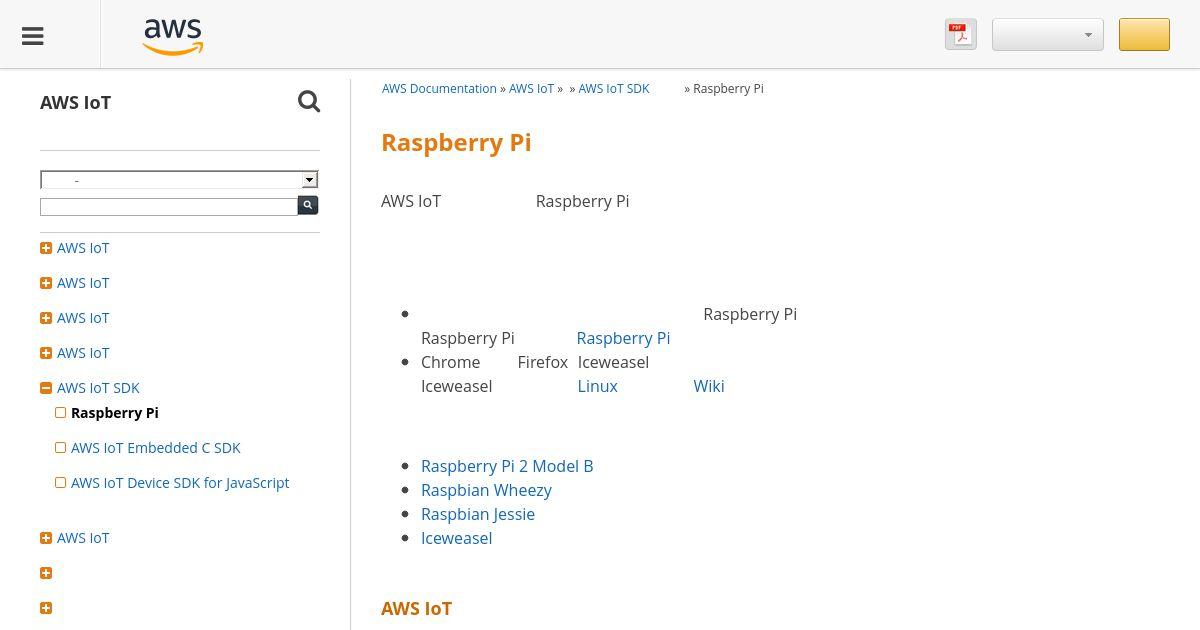1200x630 pixels.
Task: Go to AWS IoT breadcrumb link
Action: (x=531, y=89)
